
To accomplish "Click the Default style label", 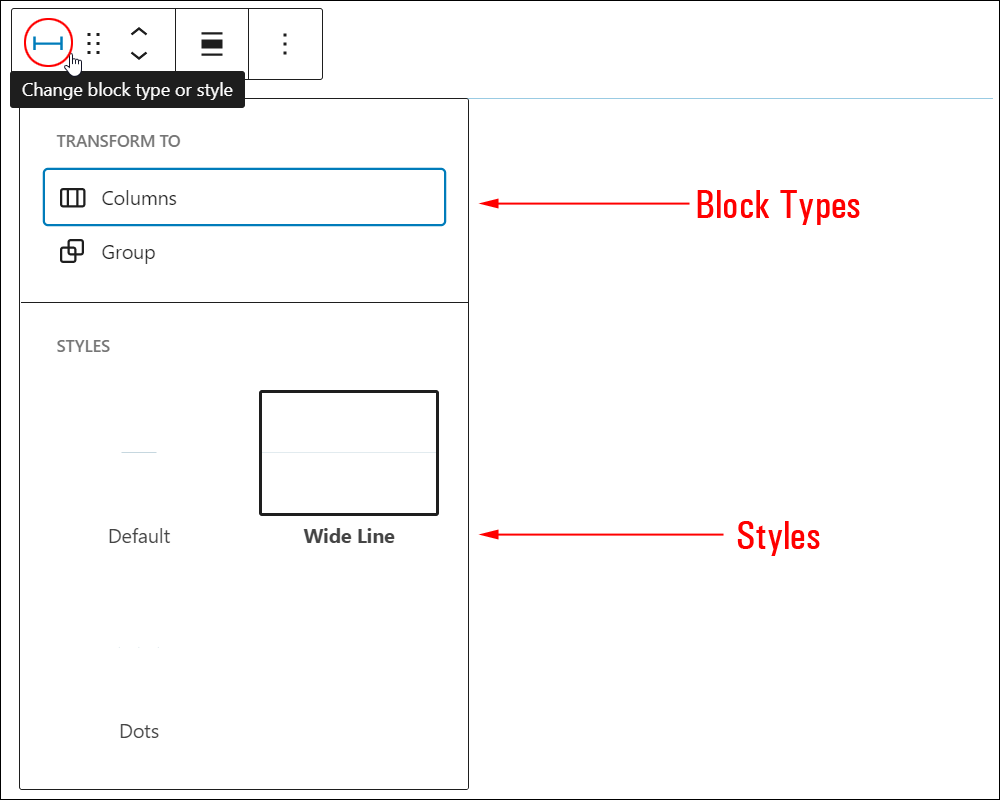I will tap(139, 536).
